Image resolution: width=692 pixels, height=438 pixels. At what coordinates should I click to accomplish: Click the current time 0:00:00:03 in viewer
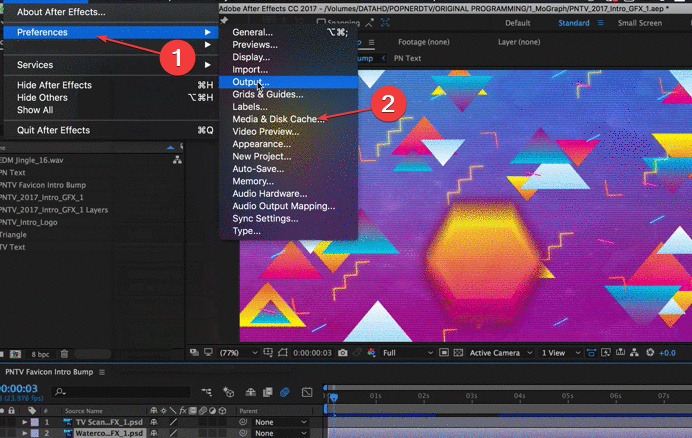[312, 353]
